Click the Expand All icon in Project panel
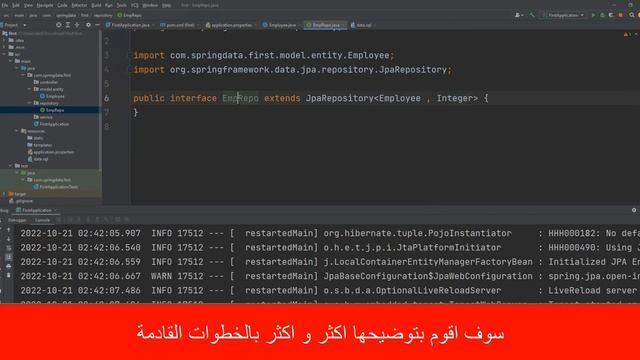640x360 pixels. coord(68,25)
